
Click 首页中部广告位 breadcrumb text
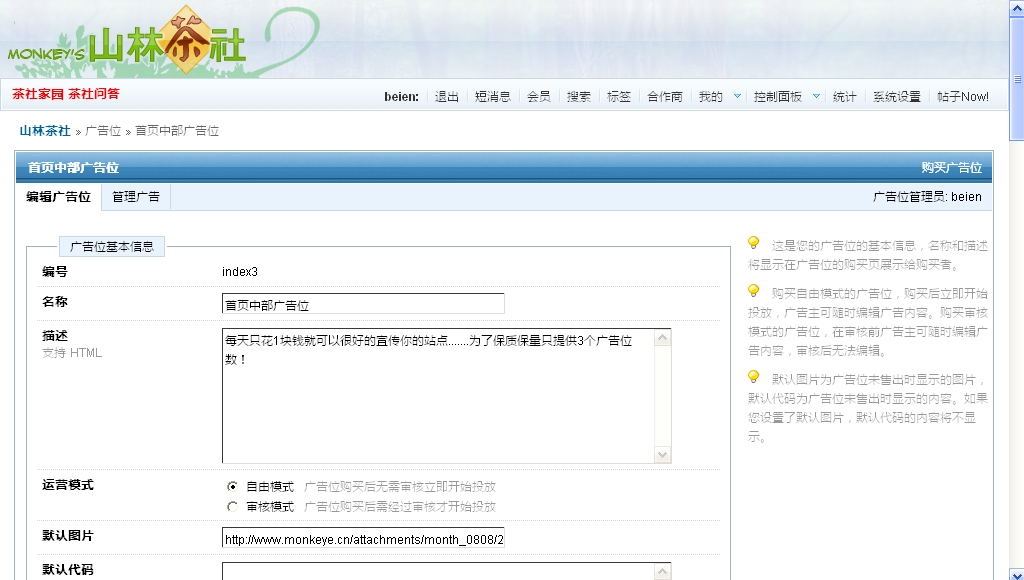tap(177, 131)
